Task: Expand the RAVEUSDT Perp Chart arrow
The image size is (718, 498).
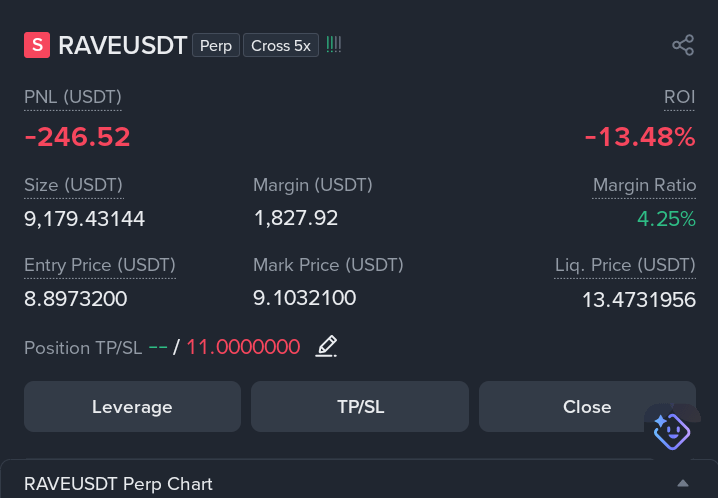Action: click(x=683, y=483)
